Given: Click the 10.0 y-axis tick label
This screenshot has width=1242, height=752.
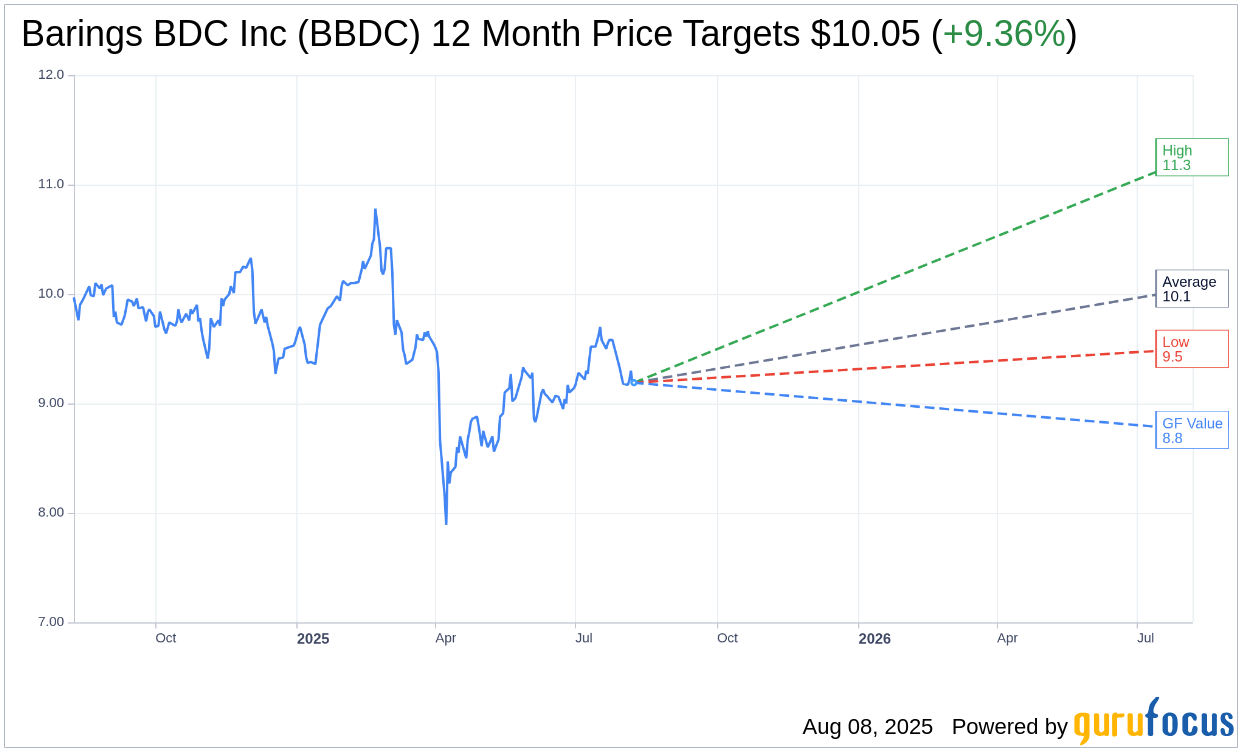Looking at the screenshot, I should click(x=51, y=294).
